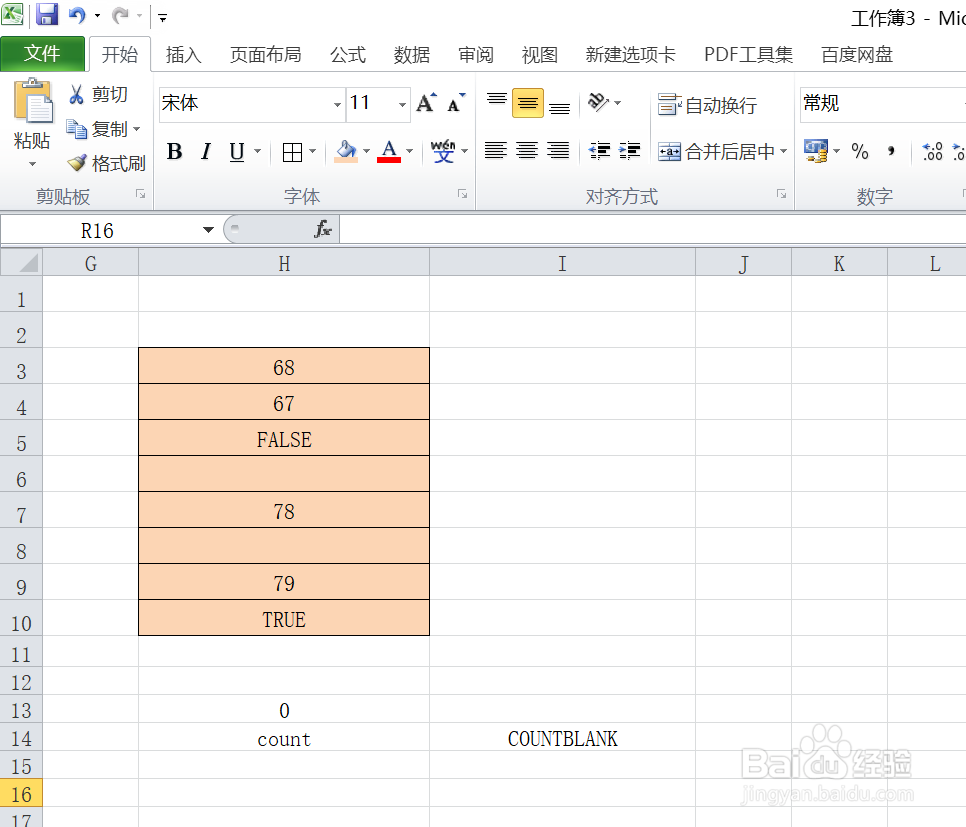Viewport: 966px width, 827px height.
Task: Toggle underline formatting
Action: click(234, 151)
